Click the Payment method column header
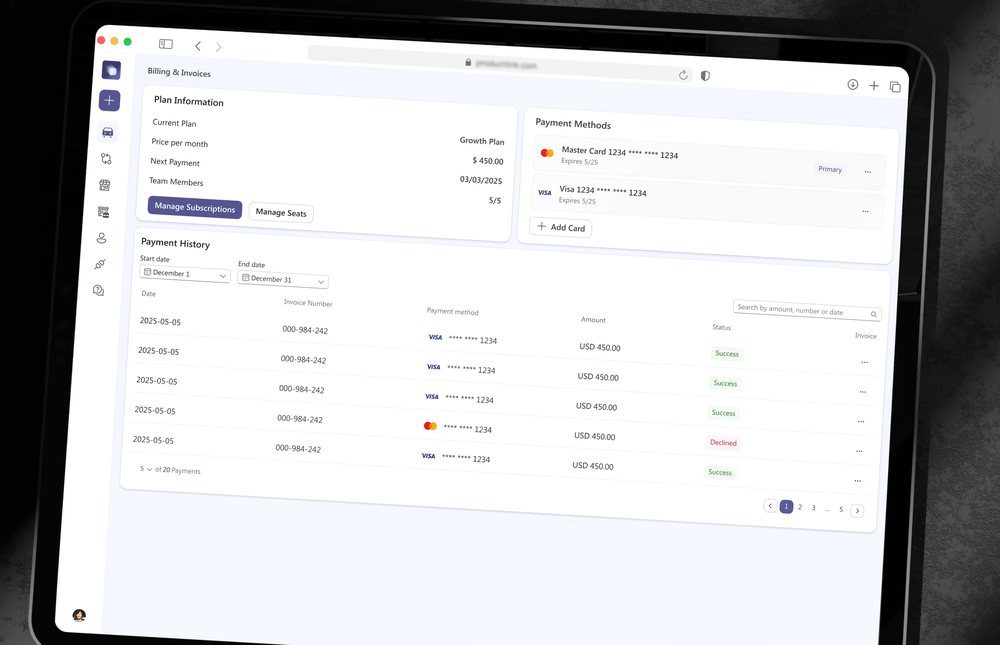Viewport: 1000px width, 645px height. pyautogui.click(x=453, y=311)
